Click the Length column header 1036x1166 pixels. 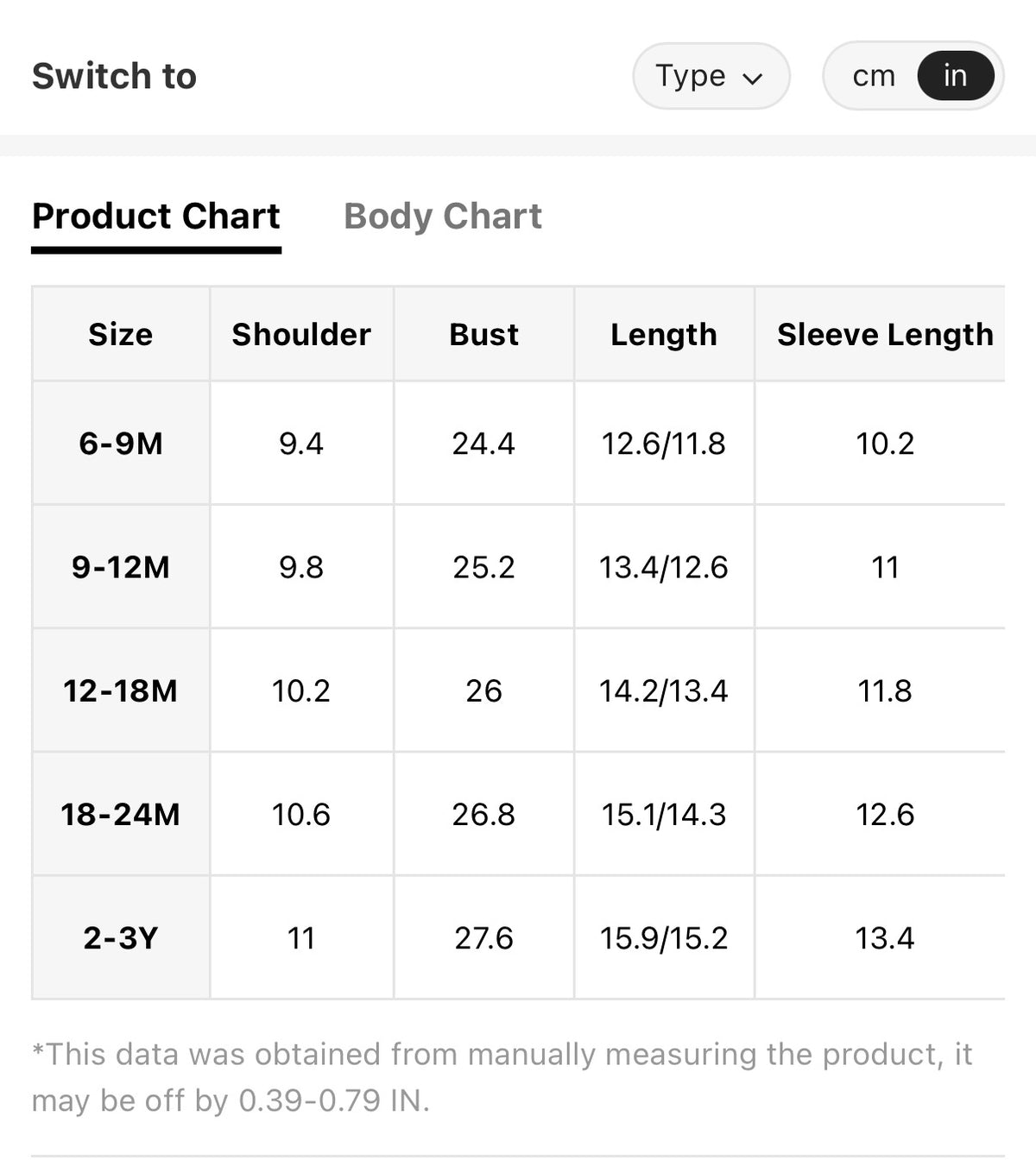click(x=664, y=334)
